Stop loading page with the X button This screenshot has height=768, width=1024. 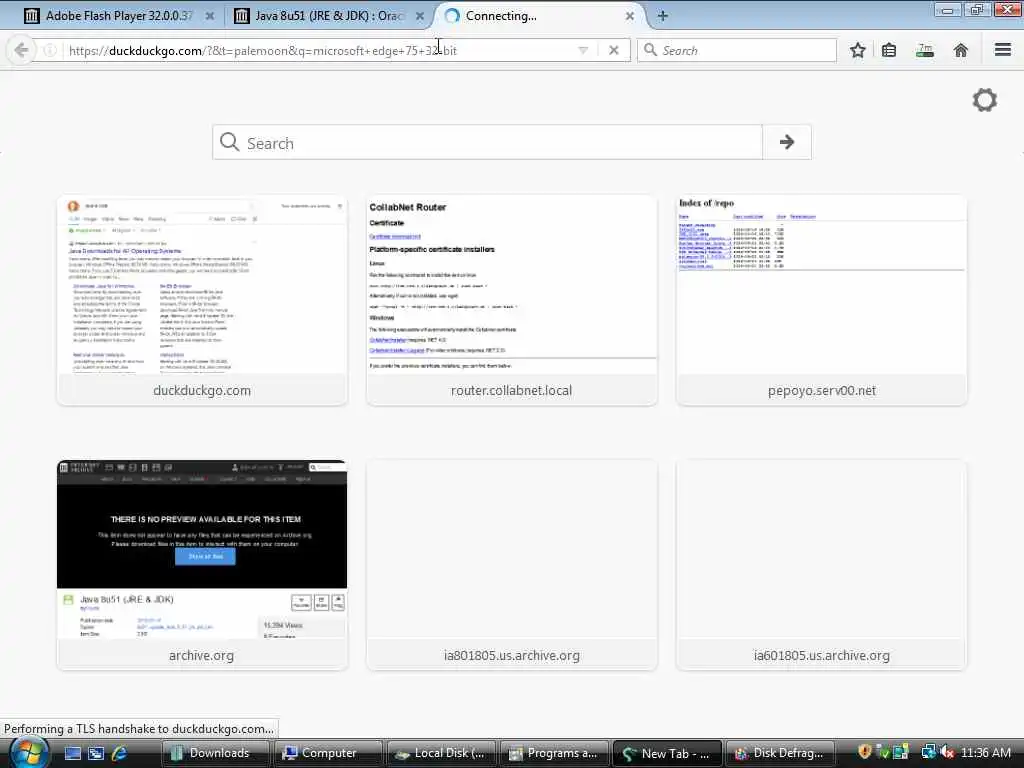point(613,50)
